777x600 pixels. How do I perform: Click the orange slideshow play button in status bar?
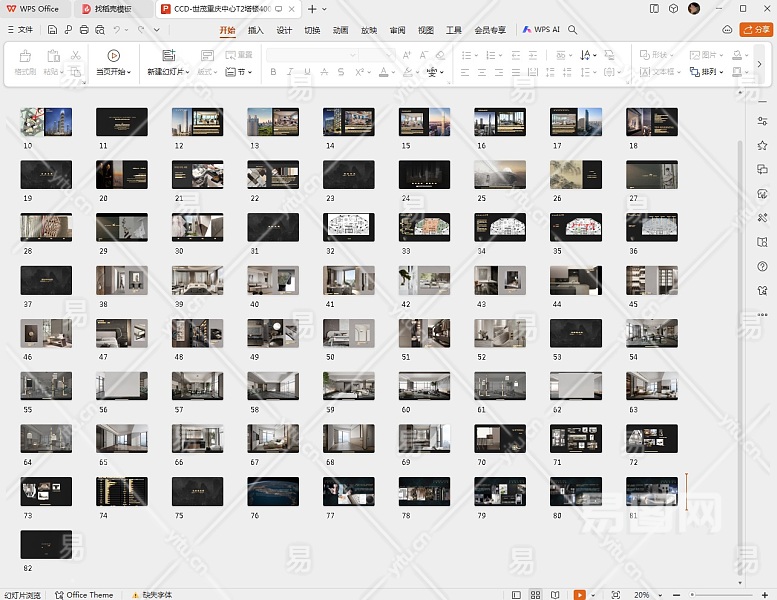pyautogui.click(x=580, y=594)
